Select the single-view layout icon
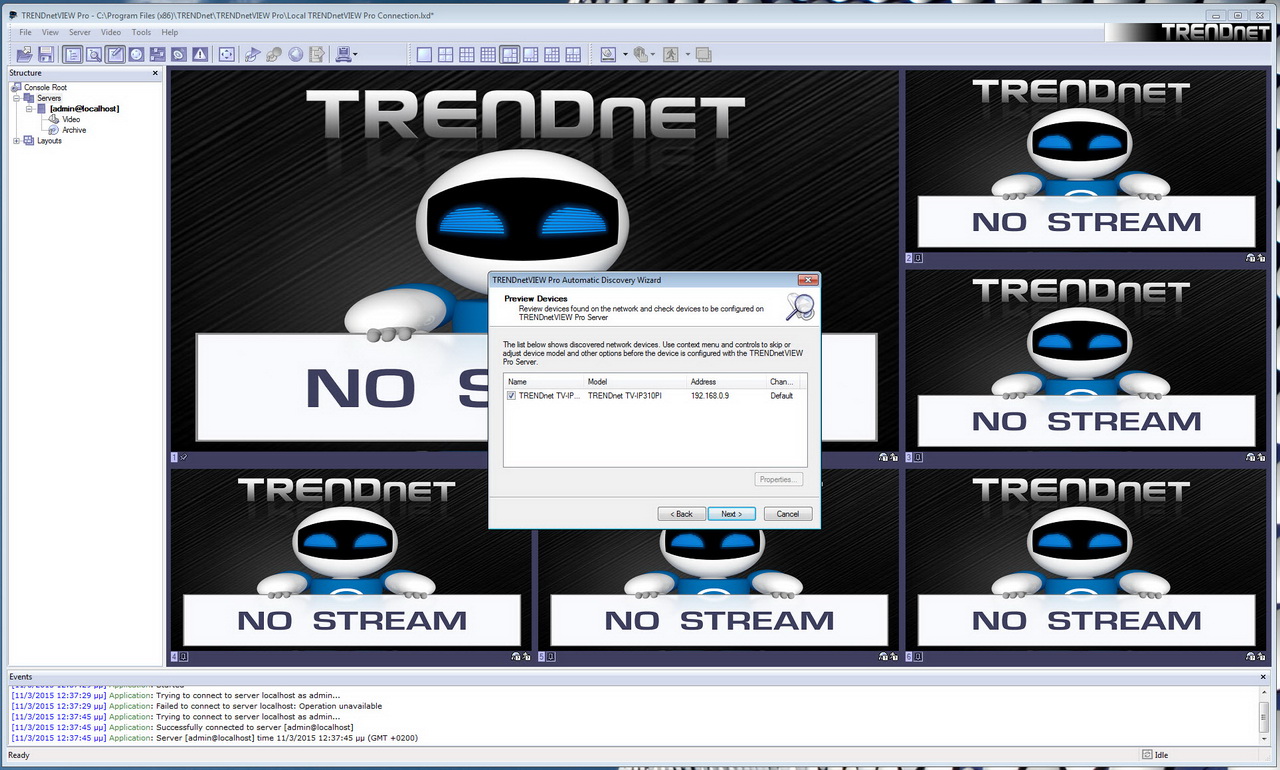The width and height of the screenshot is (1280, 770). [424, 54]
